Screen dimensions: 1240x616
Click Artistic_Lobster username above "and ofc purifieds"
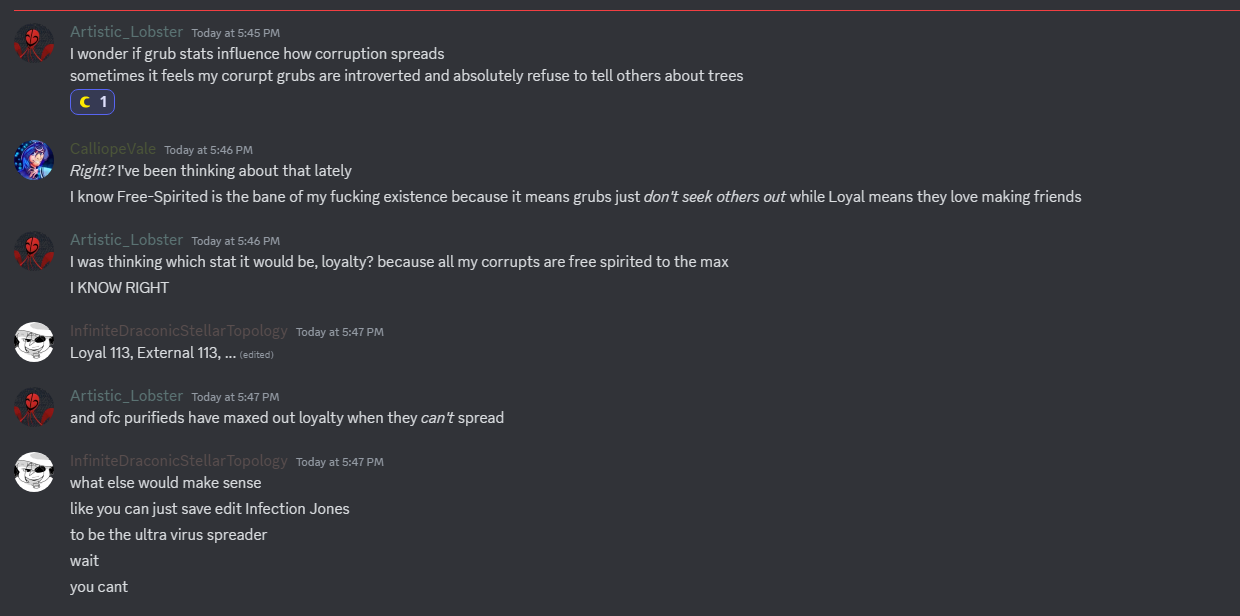(126, 396)
